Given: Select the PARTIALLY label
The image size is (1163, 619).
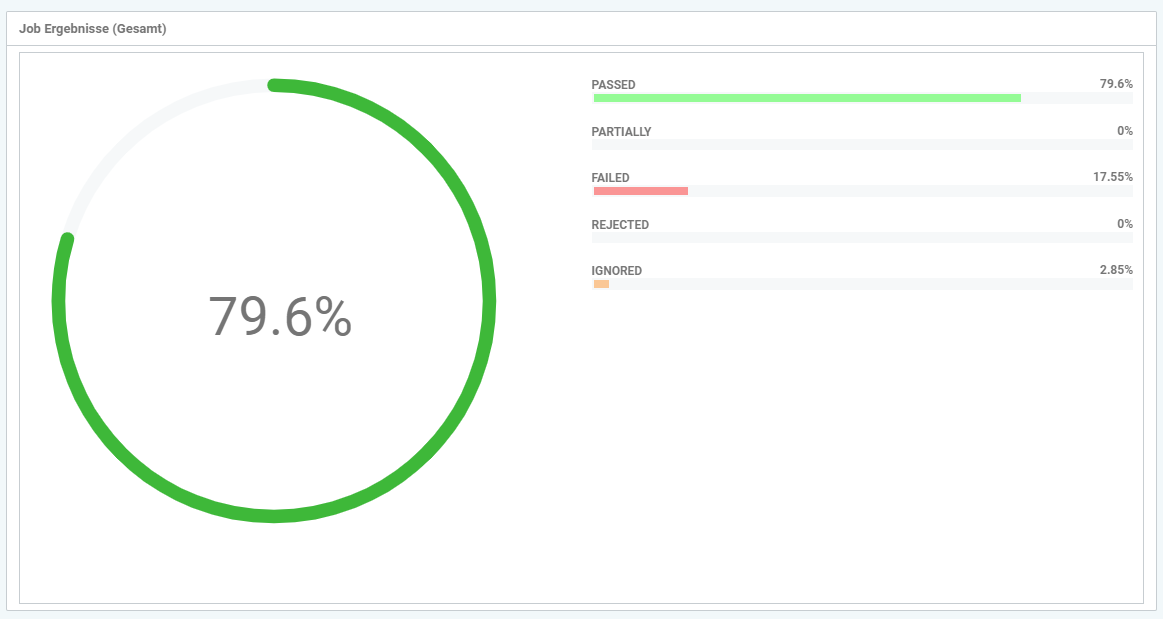Looking at the screenshot, I should [x=621, y=132].
